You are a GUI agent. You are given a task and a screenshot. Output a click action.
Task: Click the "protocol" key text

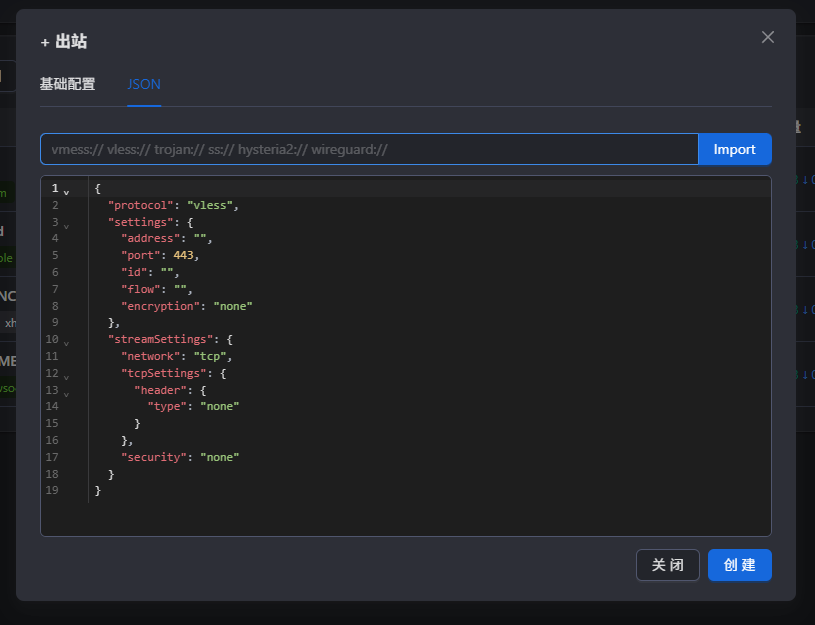pyautogui.click(x=140, y=205)
